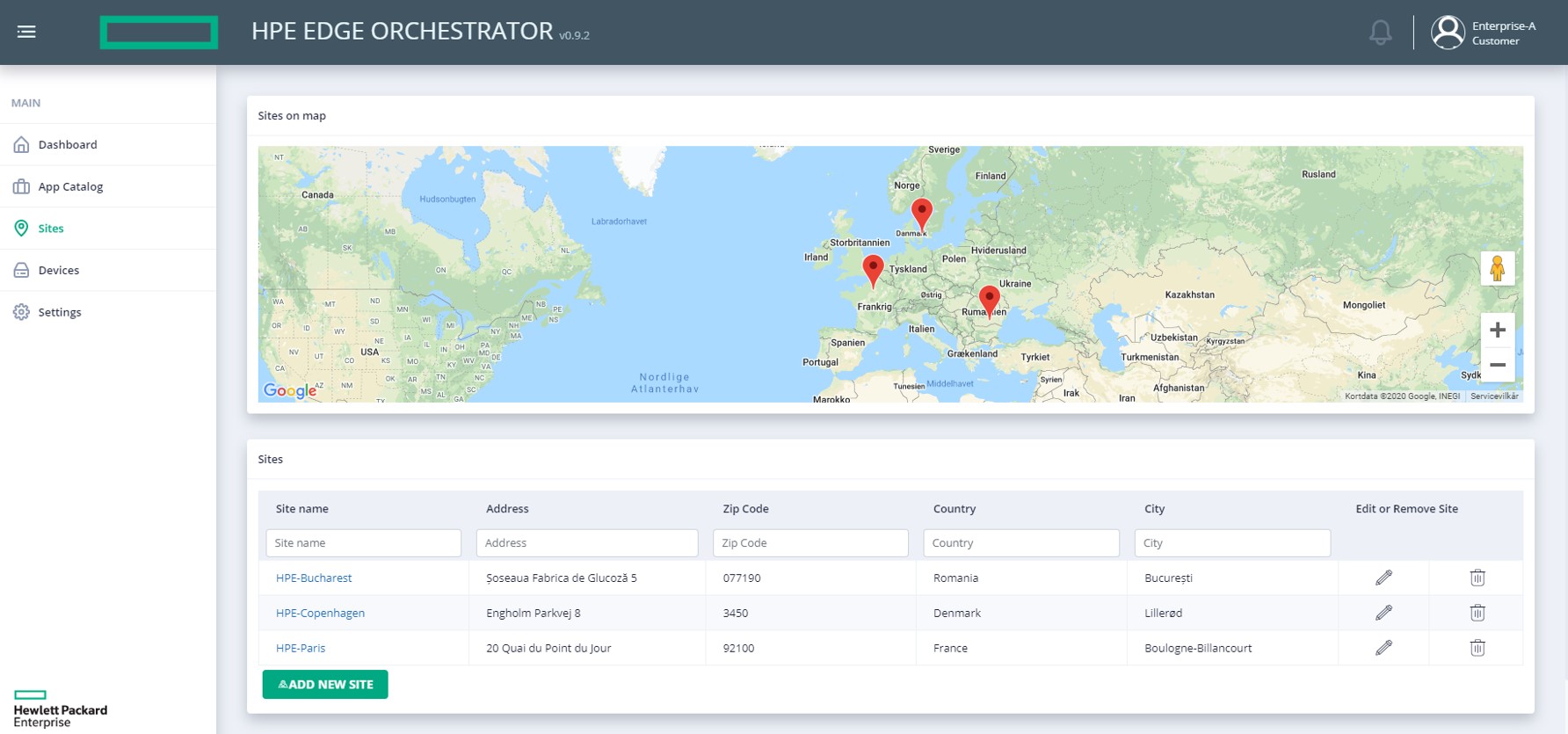1568x734 pixels.
Task: Delete the HPE-Paris site
Action: click(x=1477, y=648)
